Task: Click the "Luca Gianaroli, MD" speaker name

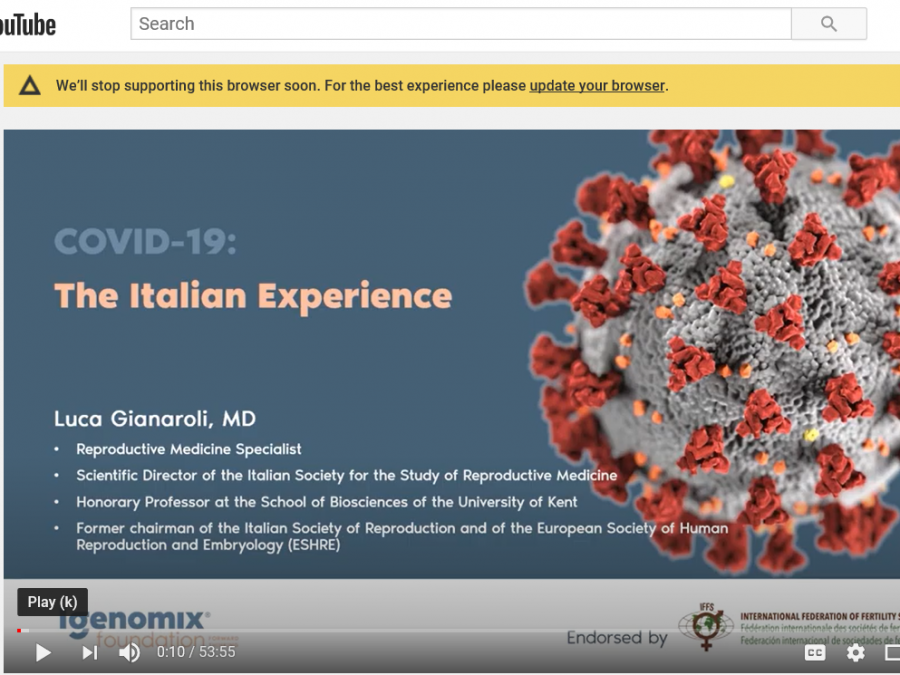Action: [155, 418]
